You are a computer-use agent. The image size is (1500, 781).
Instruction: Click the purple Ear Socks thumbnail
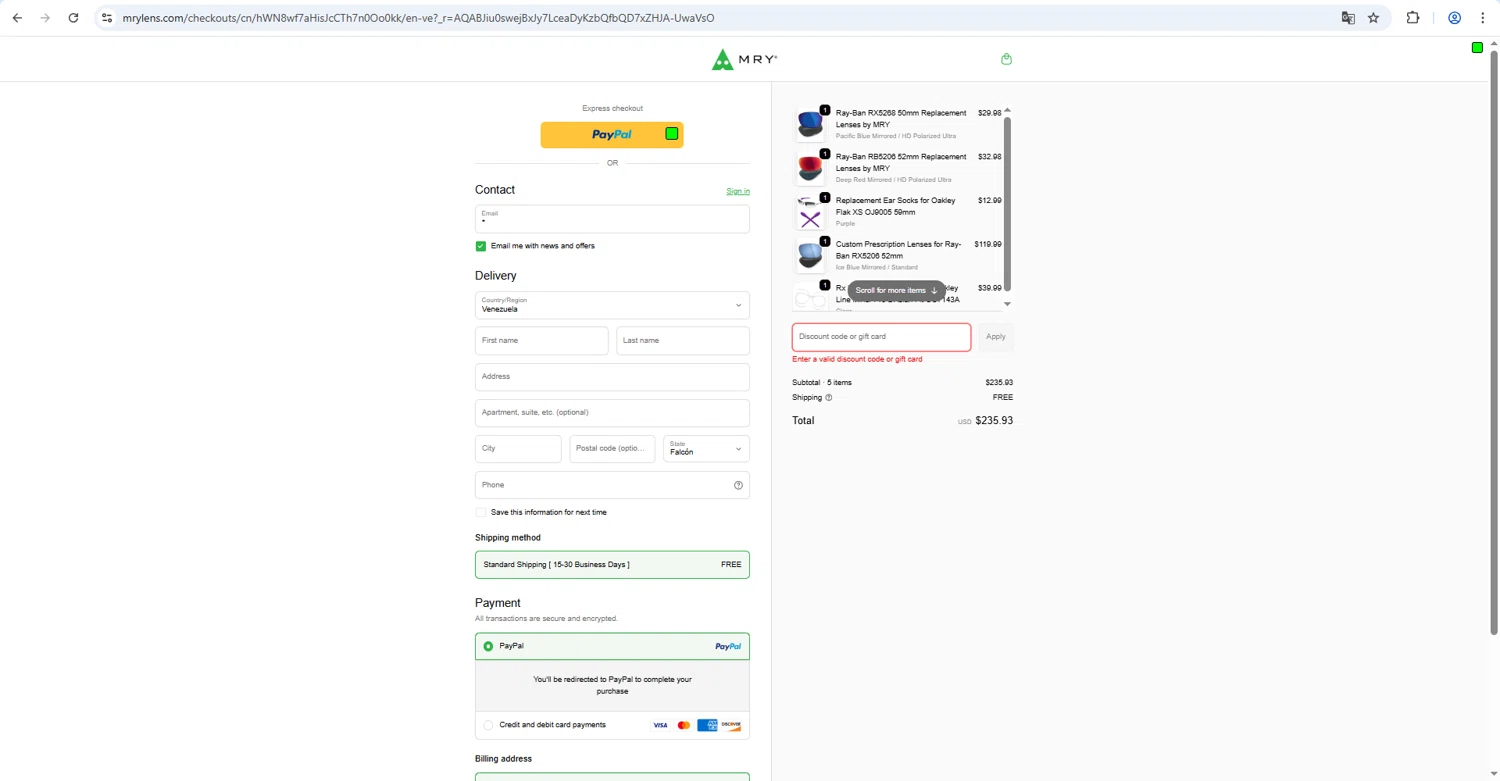(x=810, y=212)
